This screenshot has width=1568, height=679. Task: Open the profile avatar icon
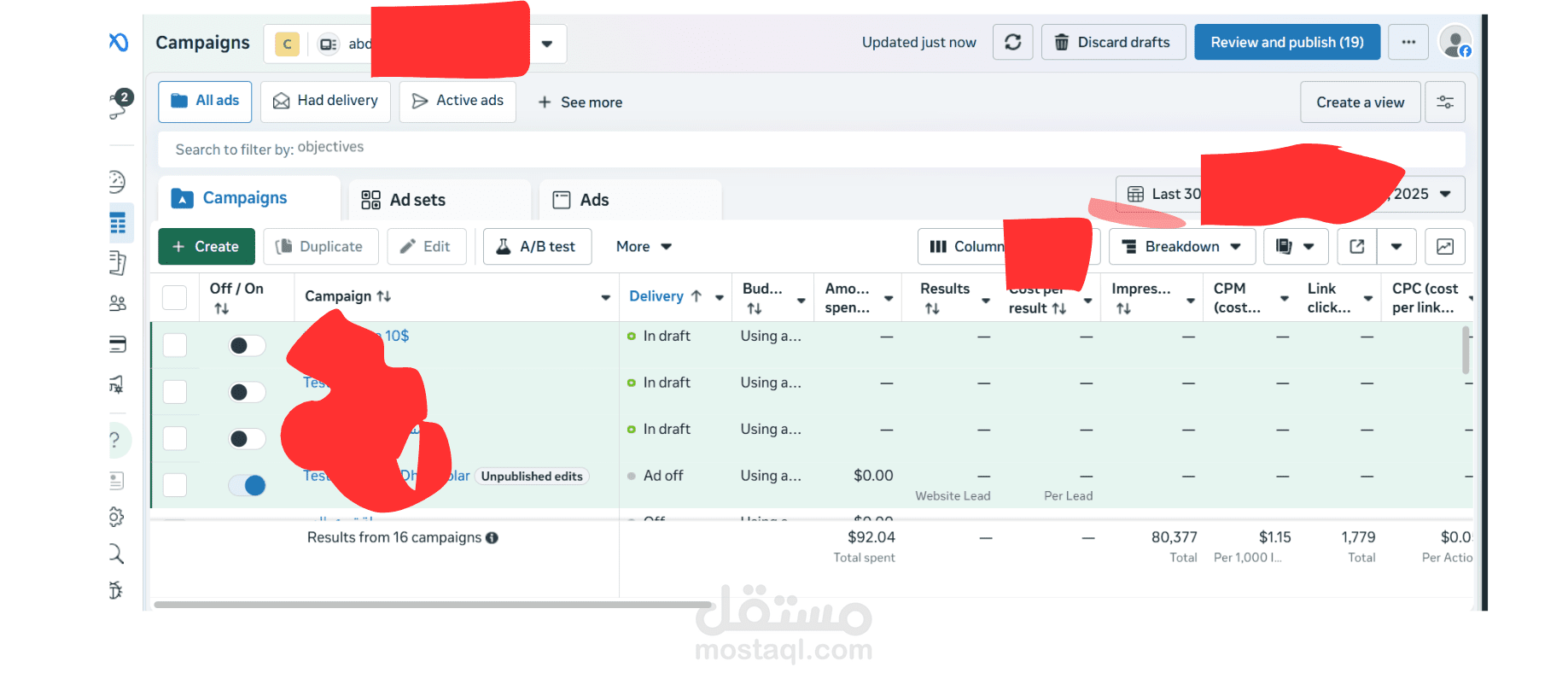1455,41
